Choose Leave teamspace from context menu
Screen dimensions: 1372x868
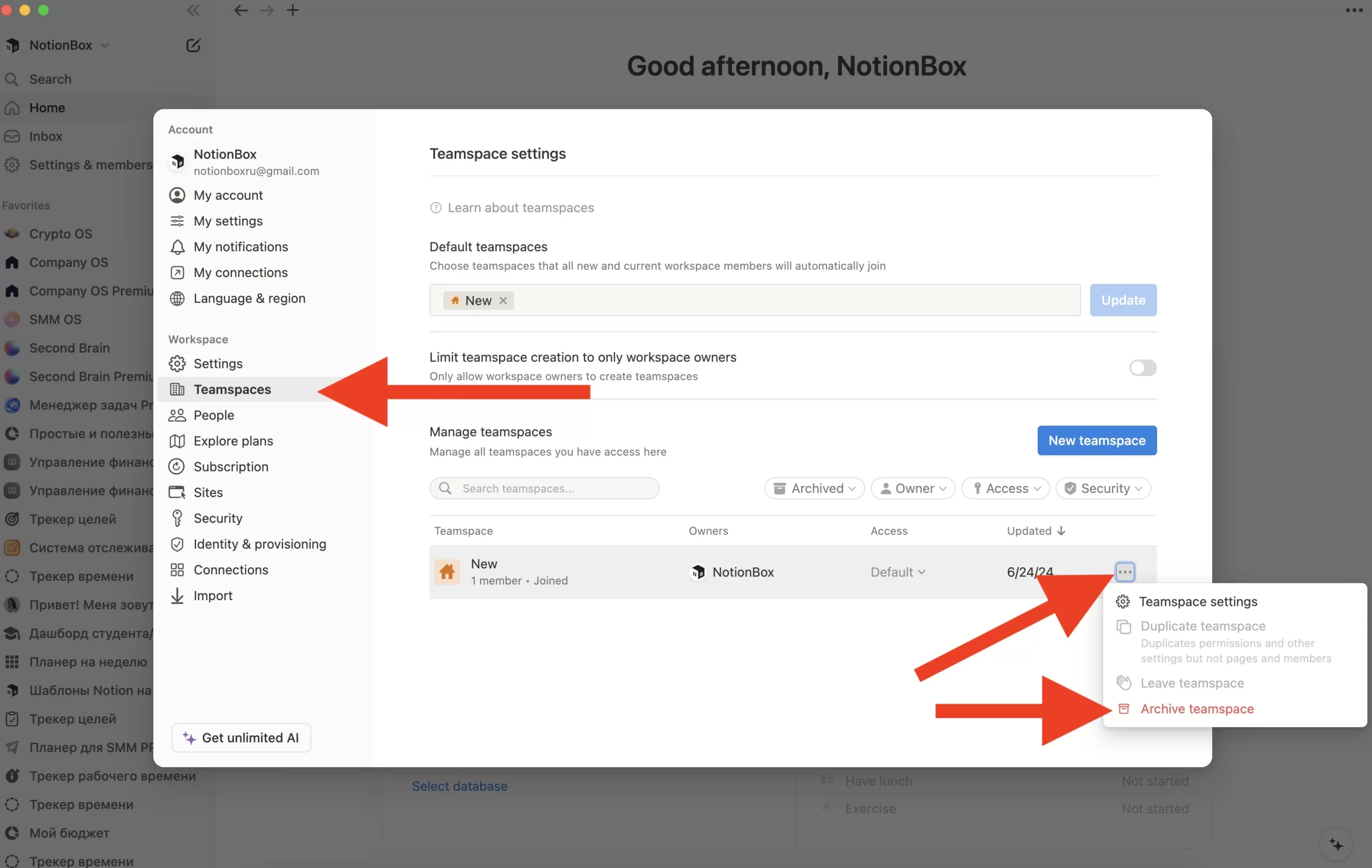pyautogui.click(x=1234, y=683)
